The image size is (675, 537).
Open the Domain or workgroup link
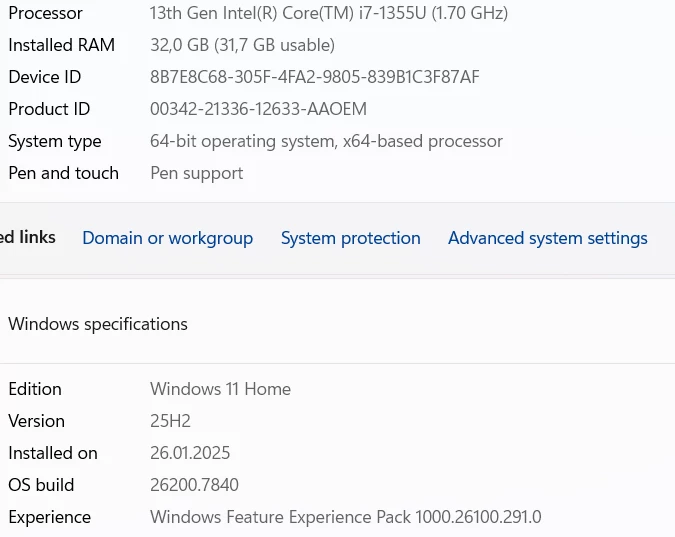point(167,238)
